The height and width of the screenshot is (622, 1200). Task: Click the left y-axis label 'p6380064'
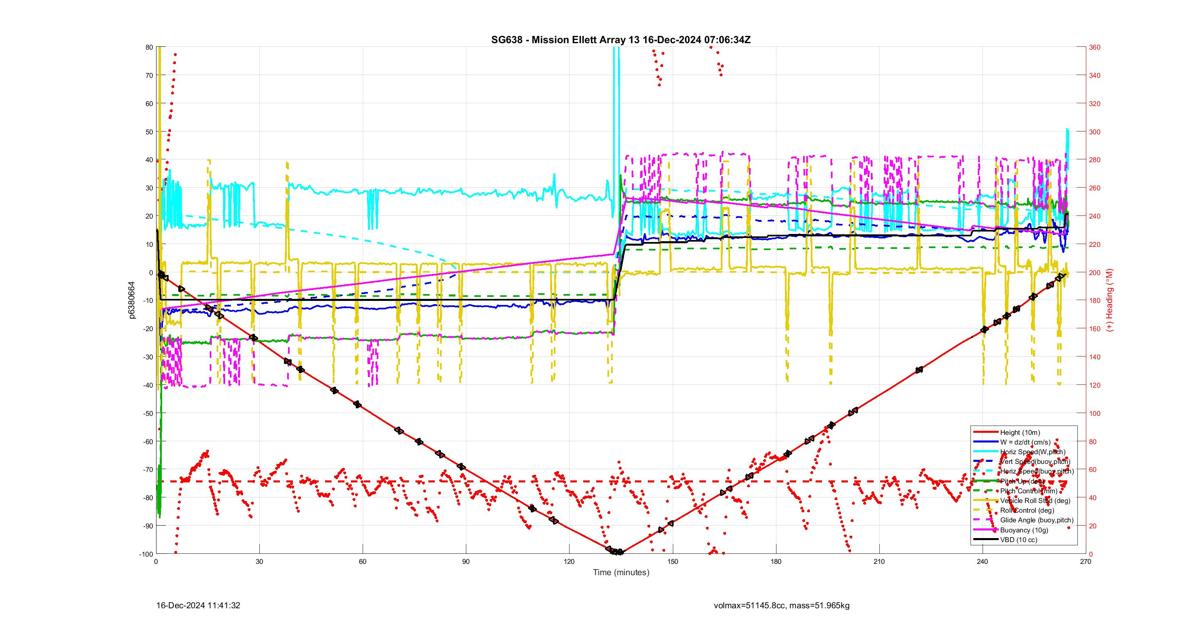(131, 300)
